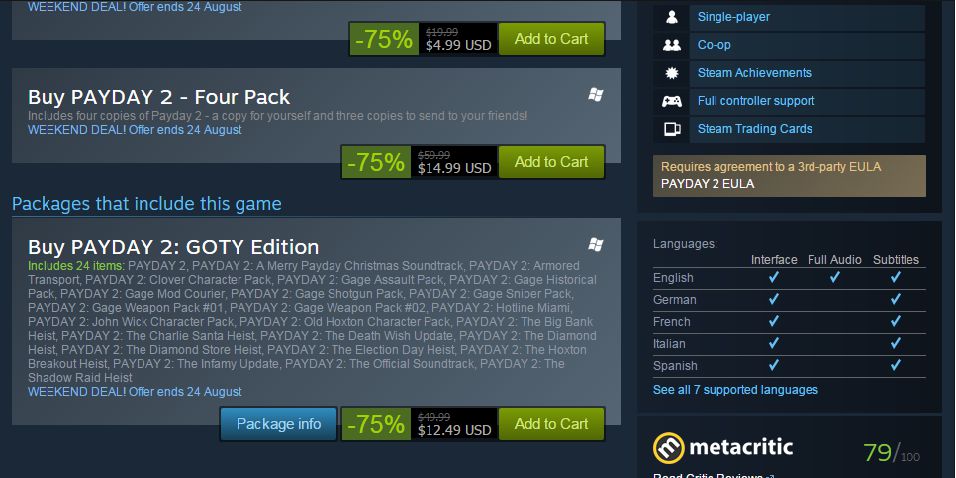Click the Steam Trading Cards icon

click(x=671, y=129)
